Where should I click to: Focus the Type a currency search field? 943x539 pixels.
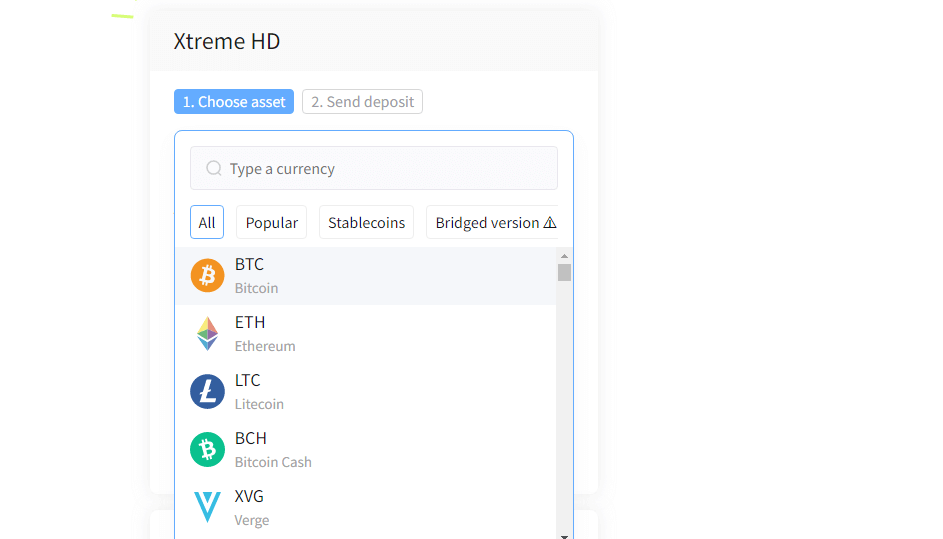click(x=385, y=169)
